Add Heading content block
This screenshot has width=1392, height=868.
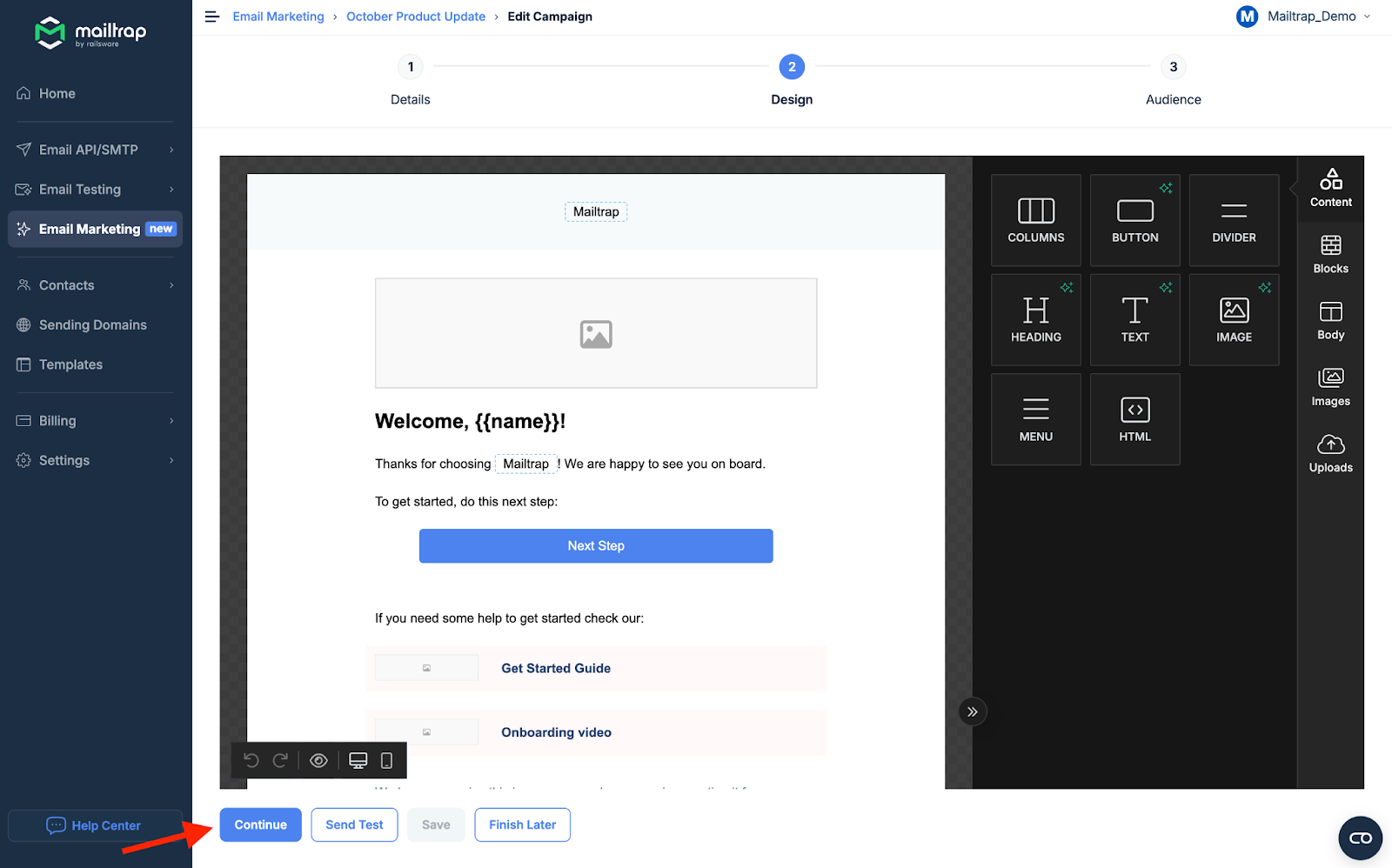[1036, 320]
